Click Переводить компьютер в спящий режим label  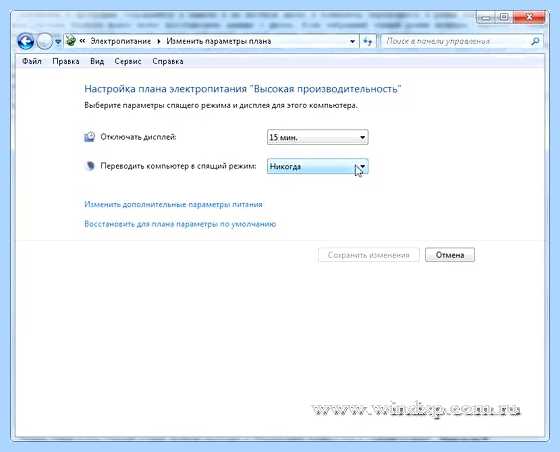click(178, 166)
